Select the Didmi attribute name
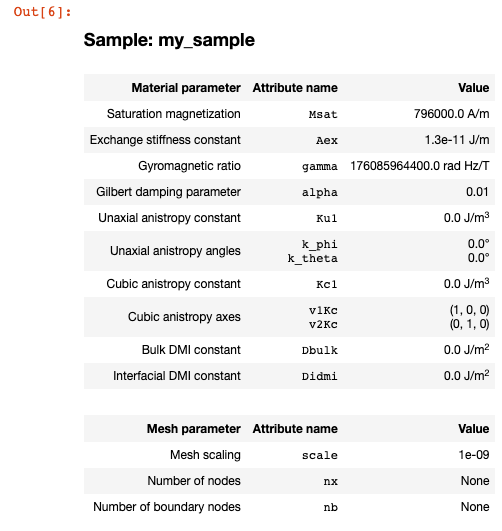The image size is (502, 531). (319, 377)
